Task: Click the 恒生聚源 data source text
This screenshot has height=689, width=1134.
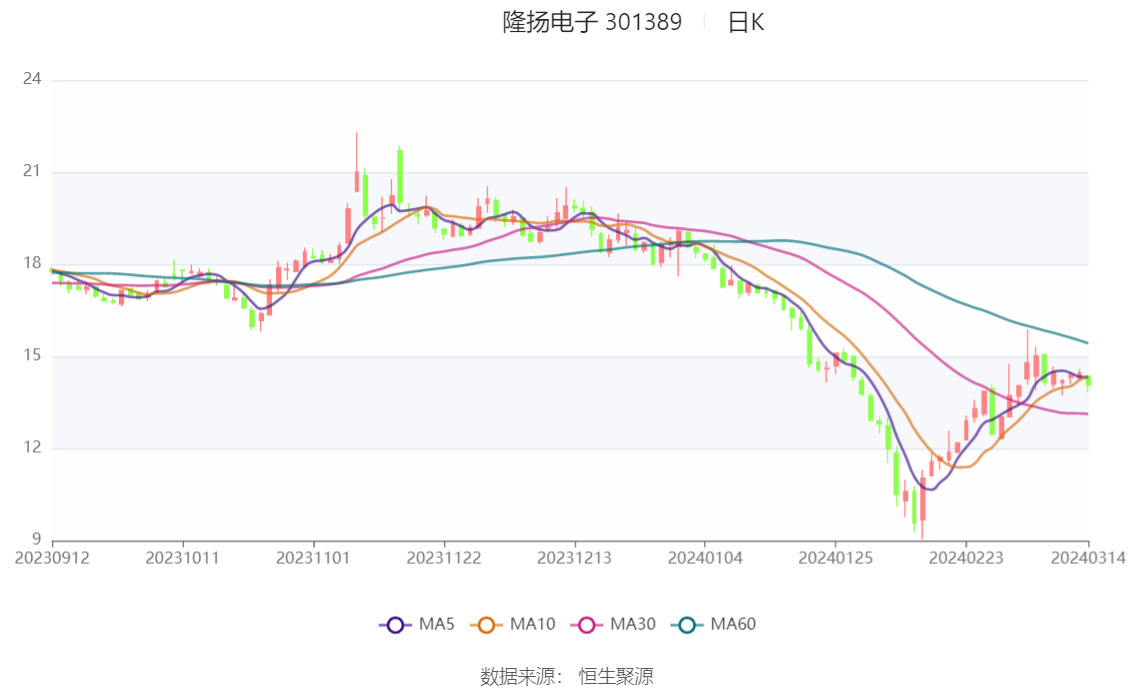Action: (x=616, y=677)
